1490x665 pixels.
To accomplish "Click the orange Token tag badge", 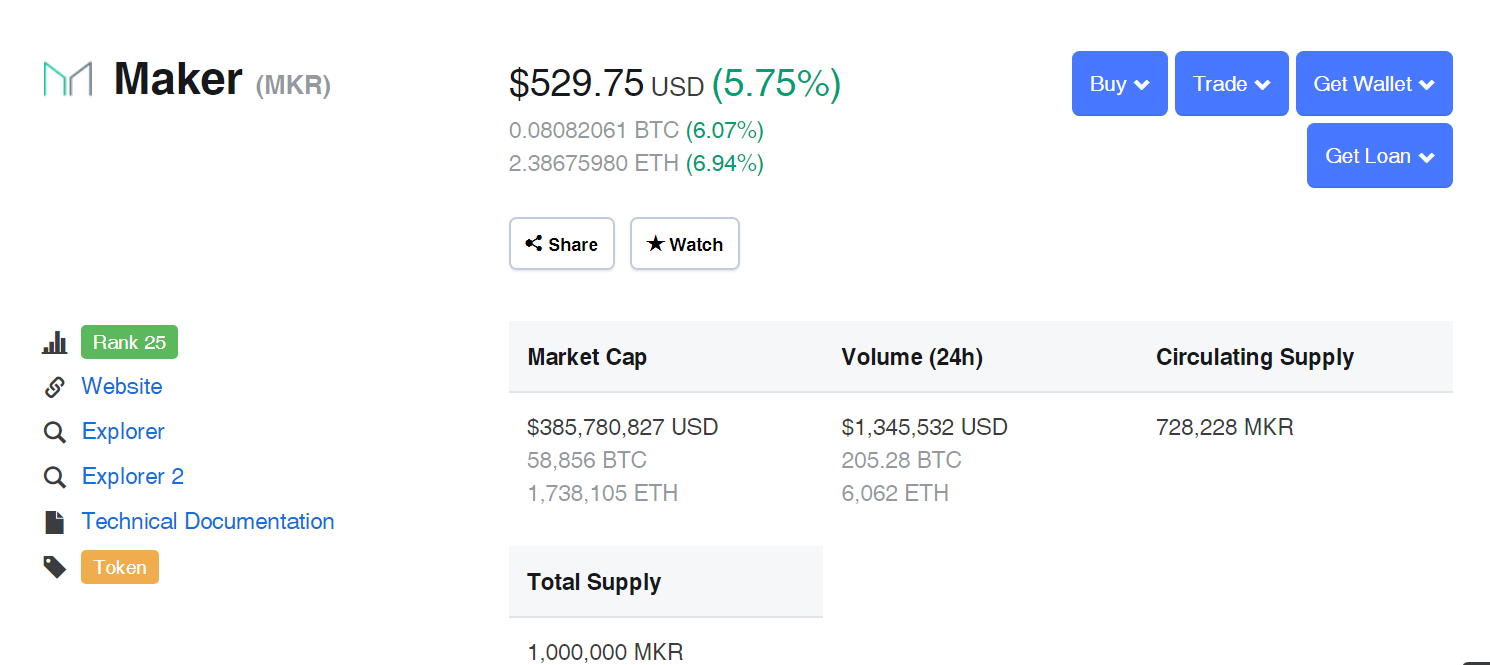I will [x=120, y=567].
